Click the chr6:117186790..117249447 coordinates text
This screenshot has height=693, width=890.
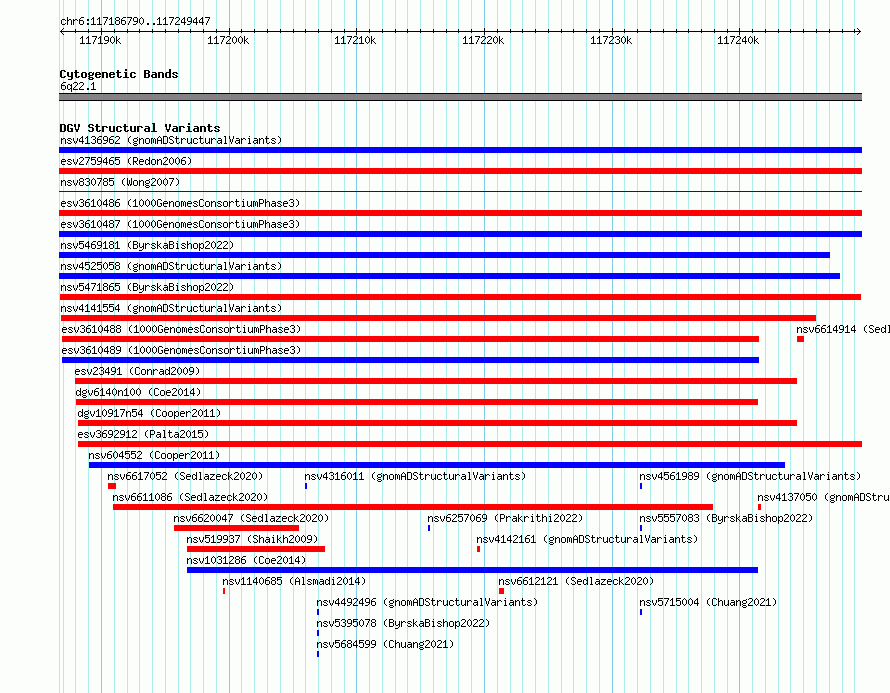[135, 21]
